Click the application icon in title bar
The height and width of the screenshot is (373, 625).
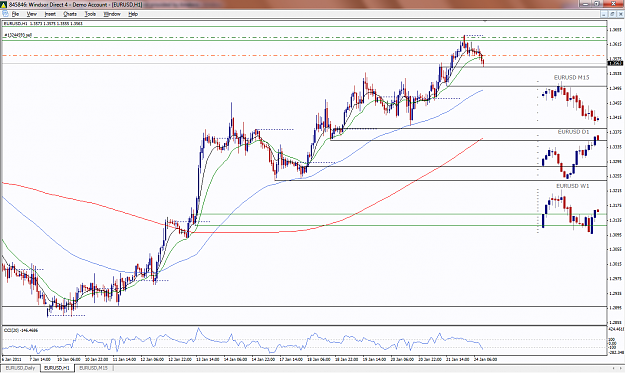tap(4, 4)
